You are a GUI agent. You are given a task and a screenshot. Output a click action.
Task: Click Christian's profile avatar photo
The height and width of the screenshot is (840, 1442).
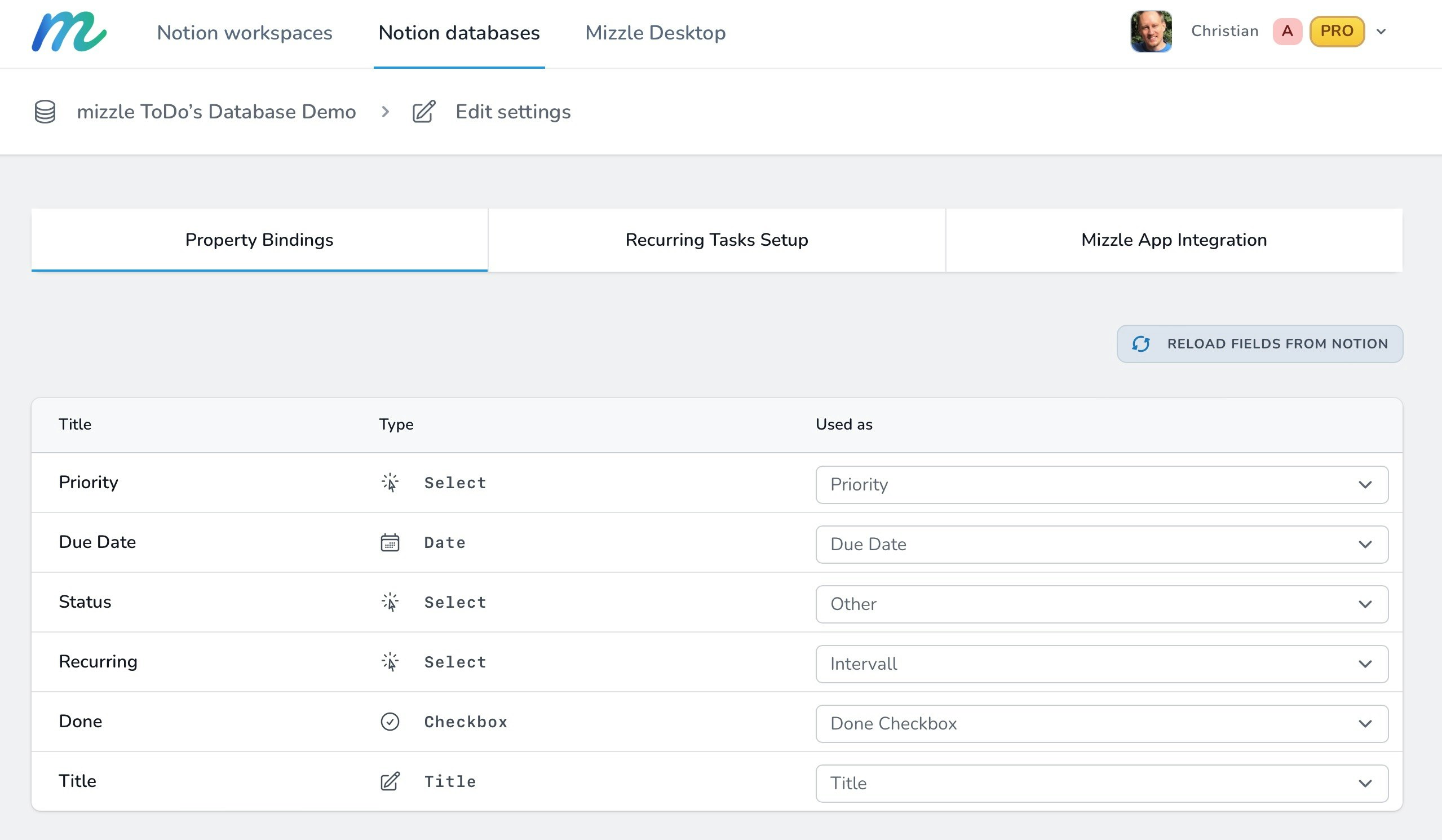pos(1151,32)
